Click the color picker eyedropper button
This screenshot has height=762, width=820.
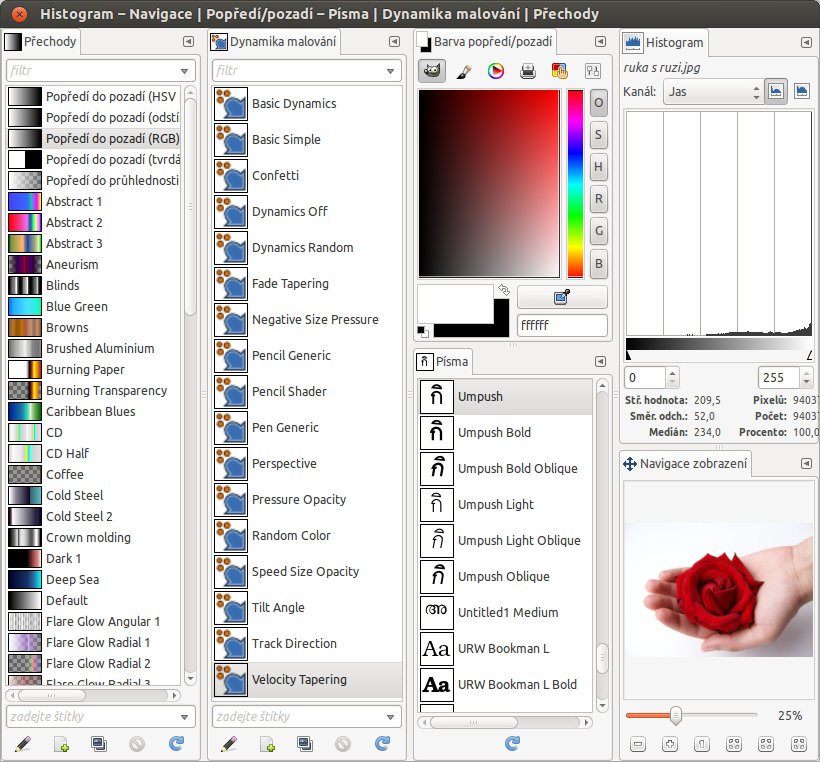[x=562, y=297]
